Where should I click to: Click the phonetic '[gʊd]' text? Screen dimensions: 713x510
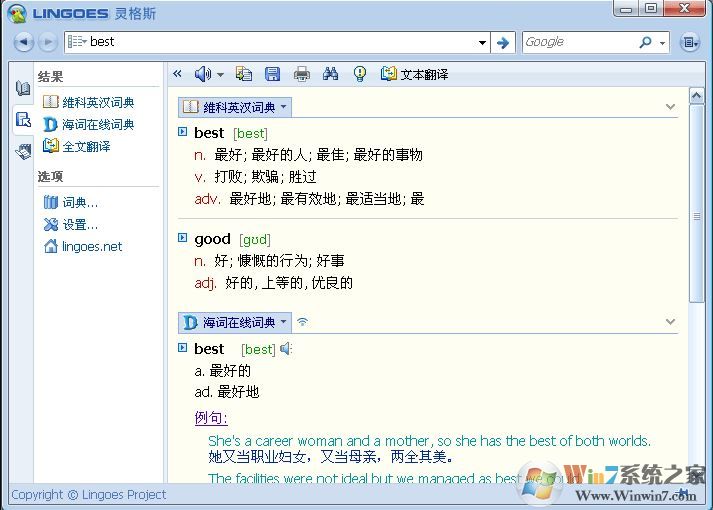255,240
